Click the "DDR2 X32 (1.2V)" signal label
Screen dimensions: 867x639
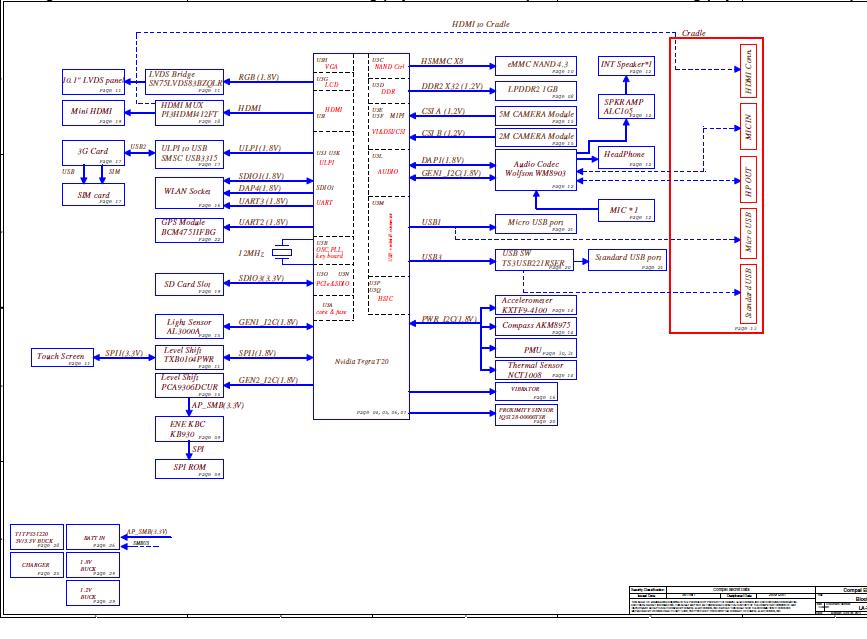[x=452, y=86]
